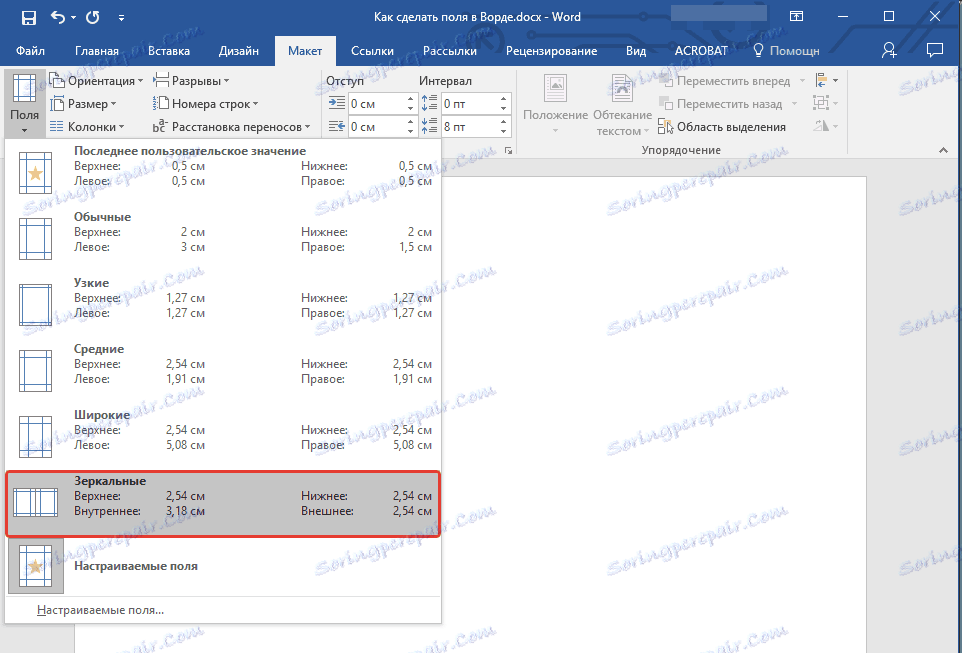Collapse the ribbon with the chevron arrow
The height and width of the screenshot is (653, 962).
943,150
